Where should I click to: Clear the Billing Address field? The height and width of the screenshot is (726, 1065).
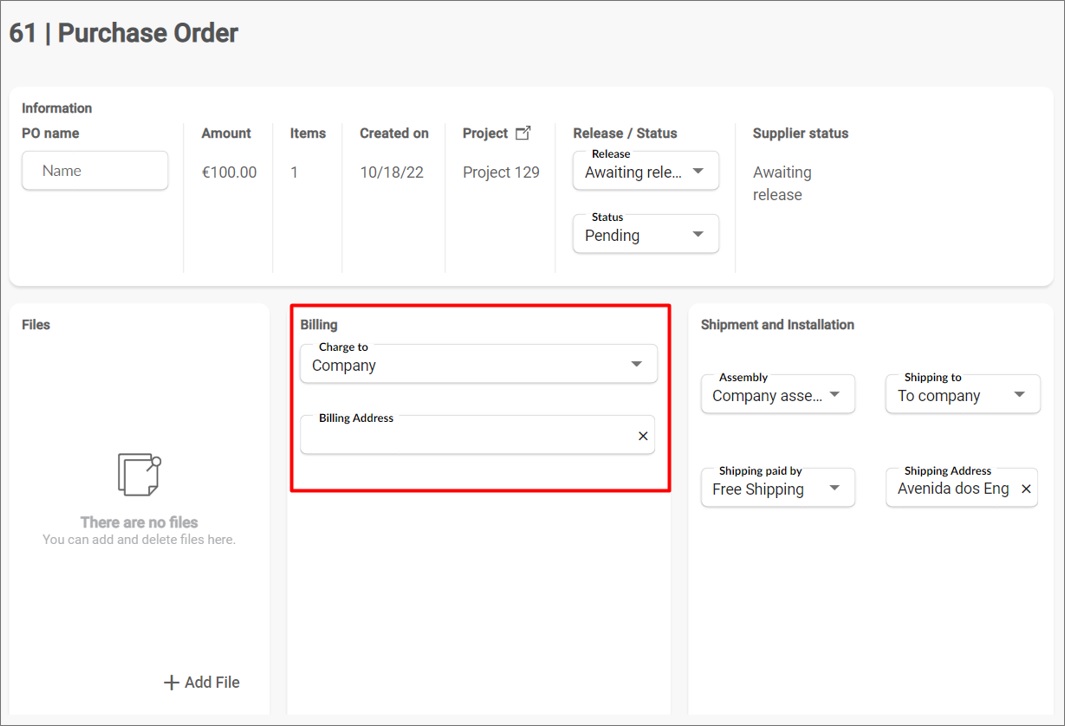(x=643, y=436)
